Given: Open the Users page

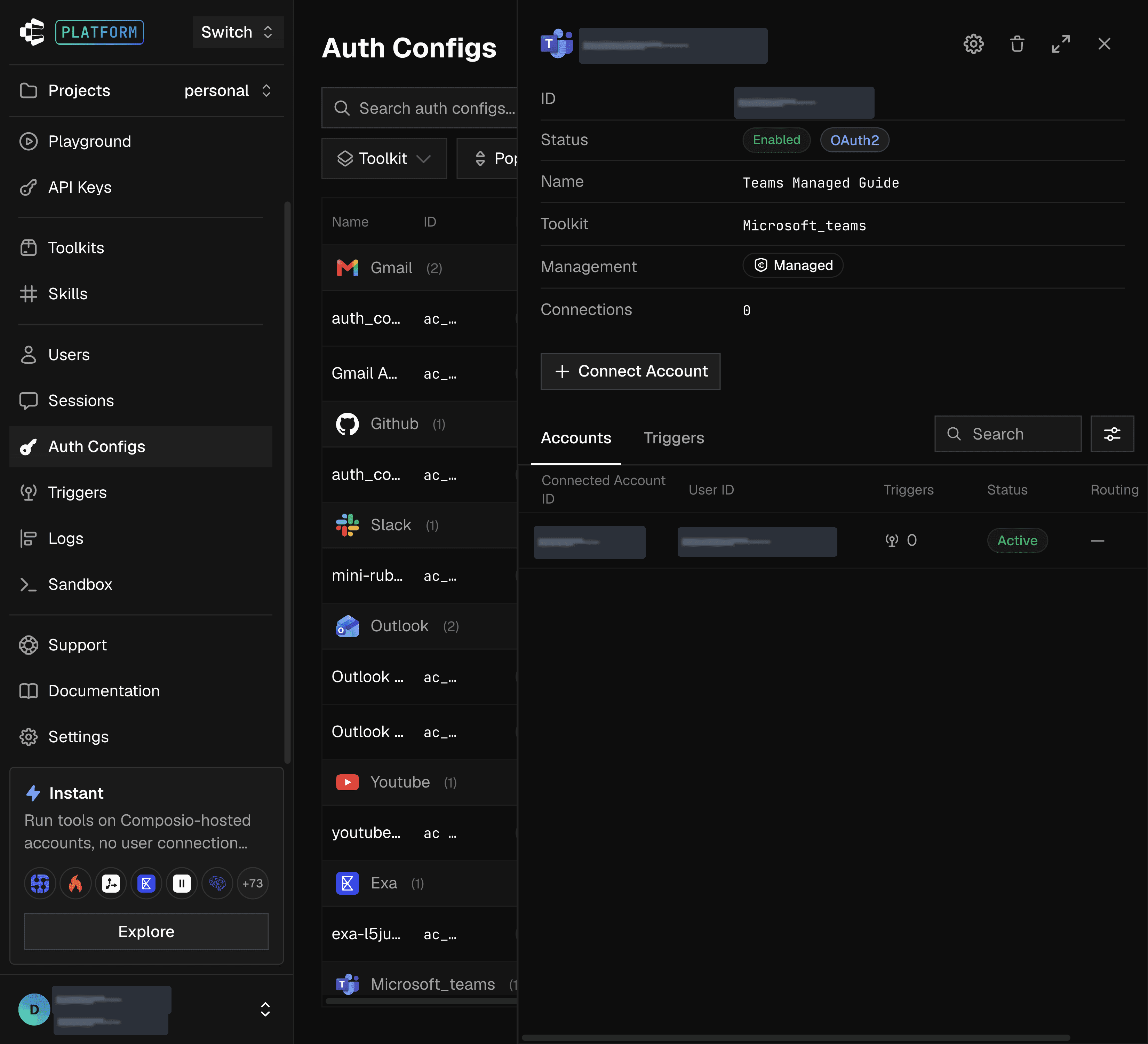Looking at the screenshot, I should coord(141,355).
